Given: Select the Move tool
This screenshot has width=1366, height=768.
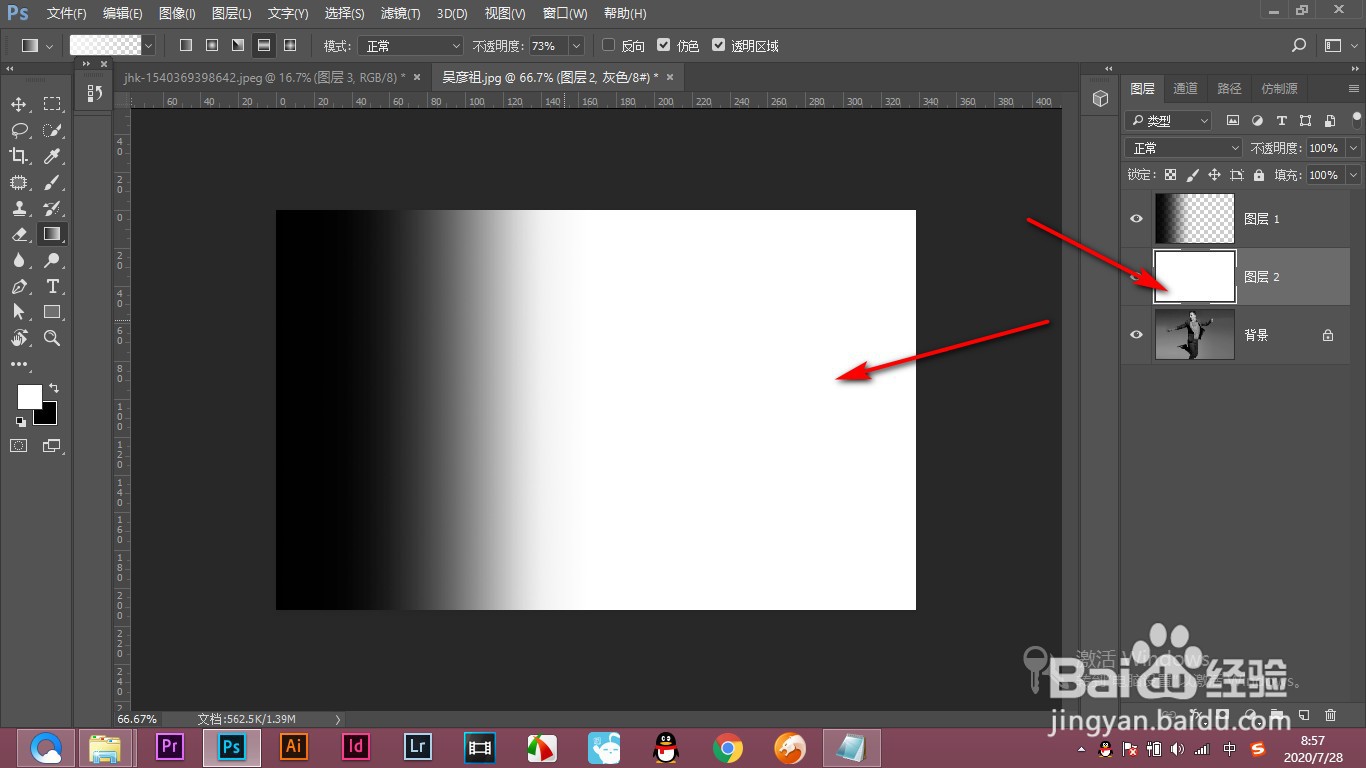Looking at the screenshot, I should point(19,104).
